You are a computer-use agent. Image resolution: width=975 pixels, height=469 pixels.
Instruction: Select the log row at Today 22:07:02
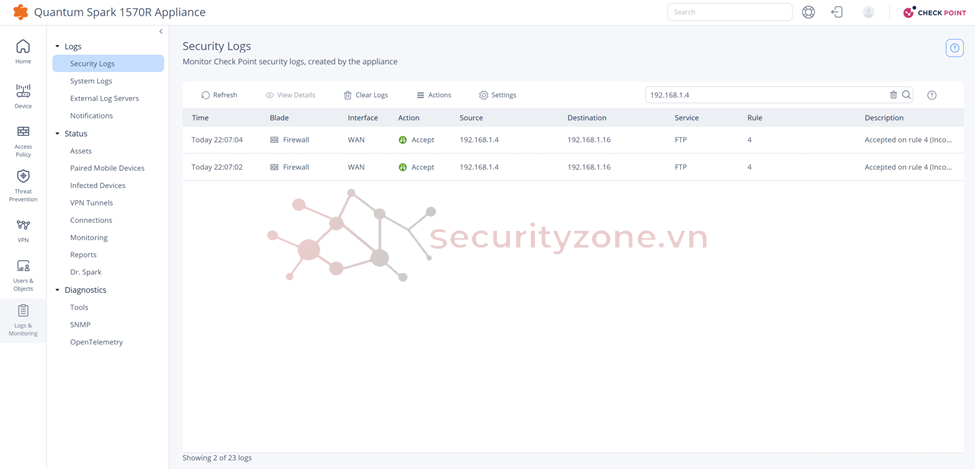coord(573,167)
